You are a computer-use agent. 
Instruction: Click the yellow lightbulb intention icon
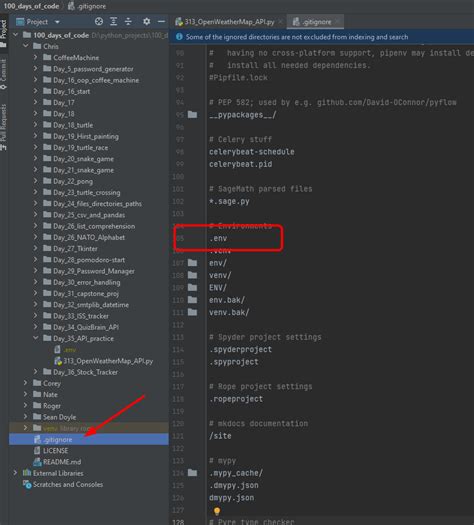pos(217,511)
